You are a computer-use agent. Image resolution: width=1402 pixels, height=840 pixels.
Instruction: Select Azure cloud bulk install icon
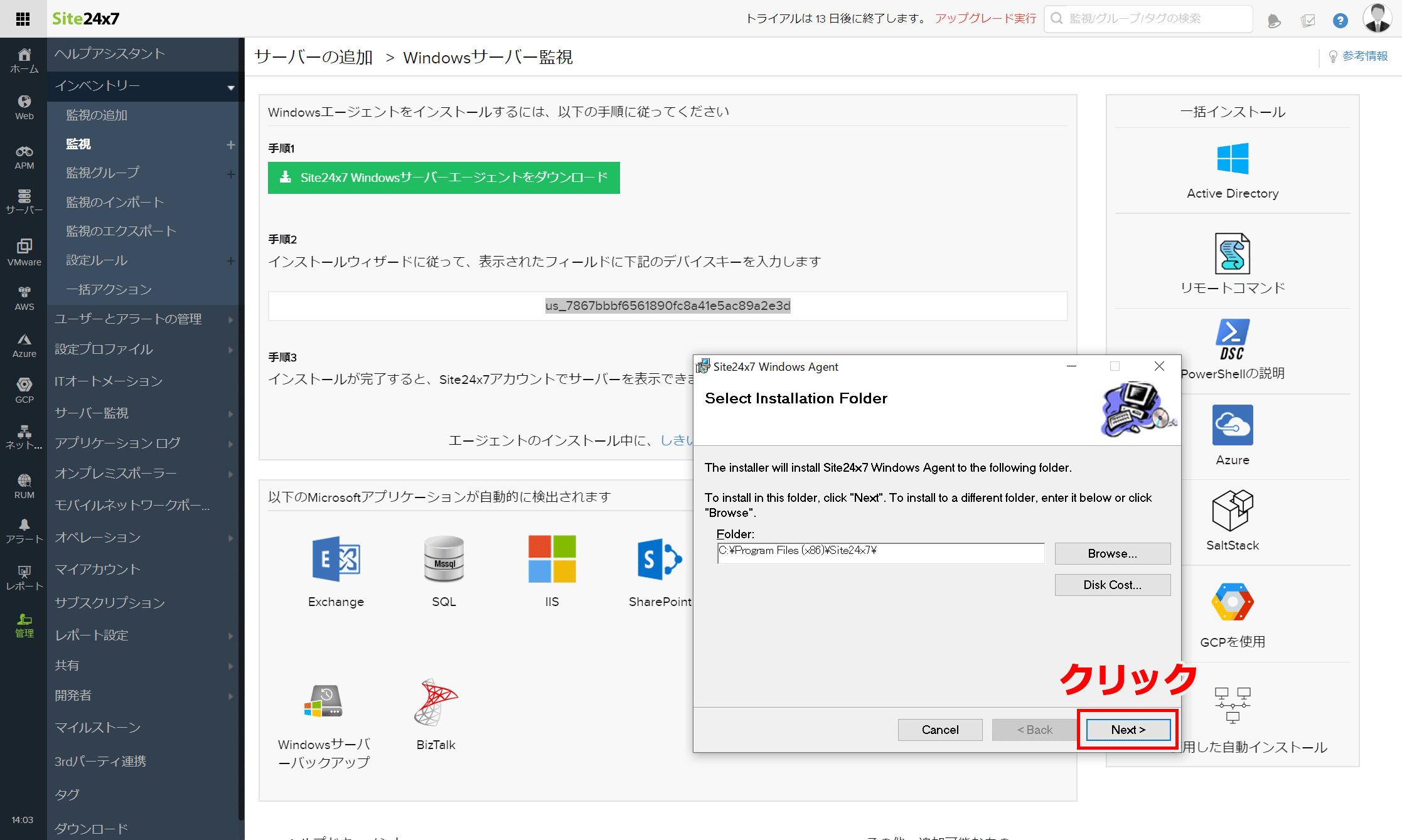point(1233,425)
